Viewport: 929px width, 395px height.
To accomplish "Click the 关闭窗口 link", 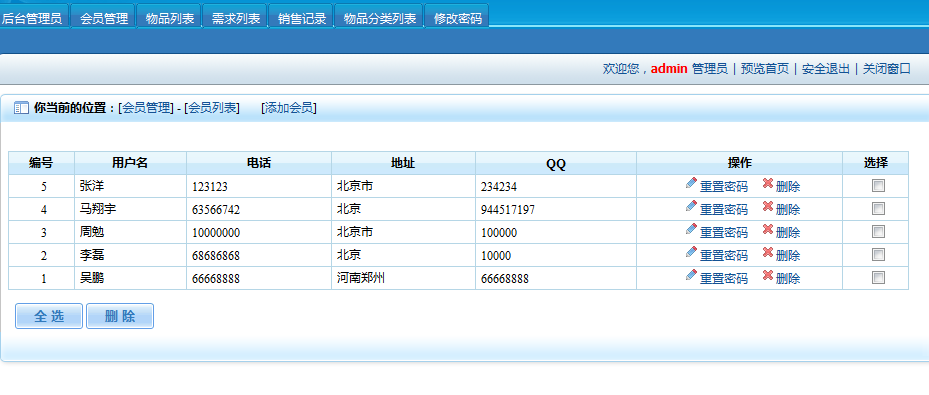I will pos(886,69).
